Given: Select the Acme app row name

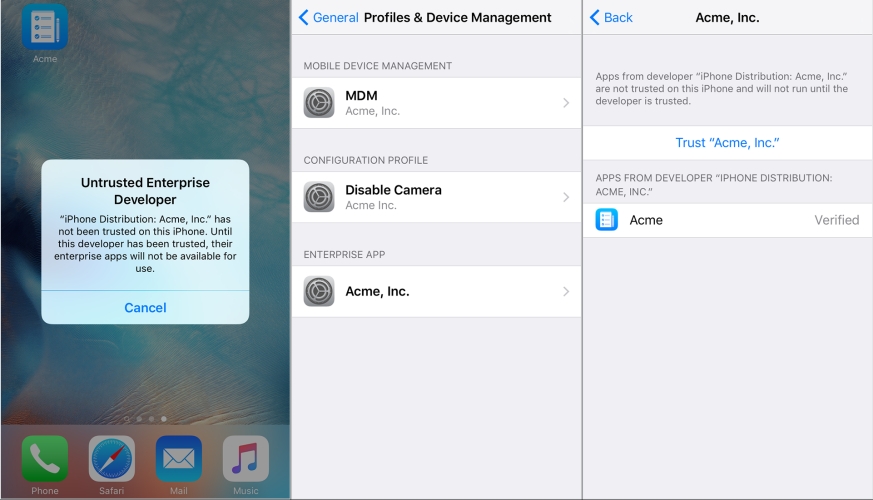Looking at the screenshot, I should point(646,220).
